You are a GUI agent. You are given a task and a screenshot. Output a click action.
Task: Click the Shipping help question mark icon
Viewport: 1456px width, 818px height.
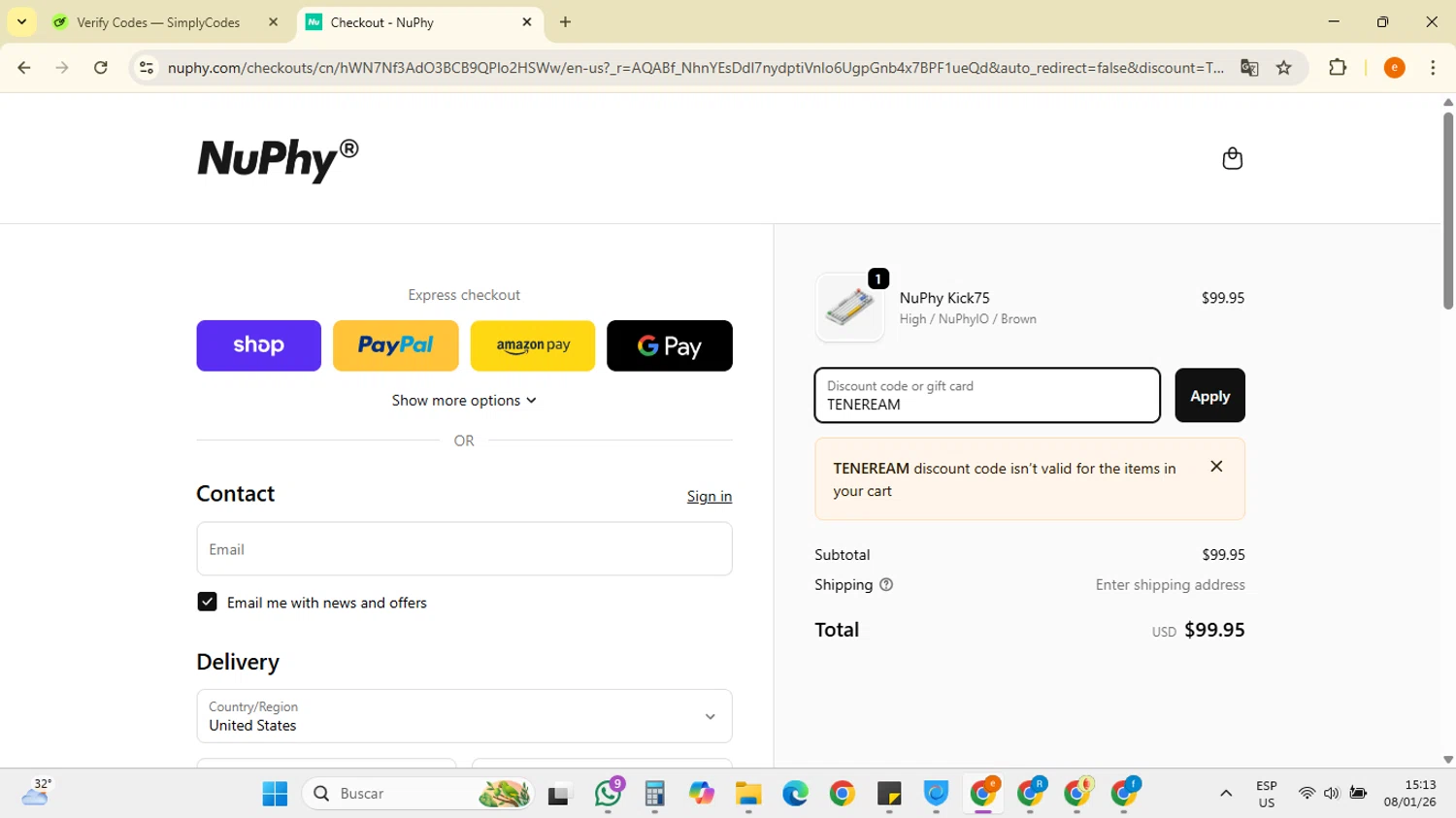(886, 585)
